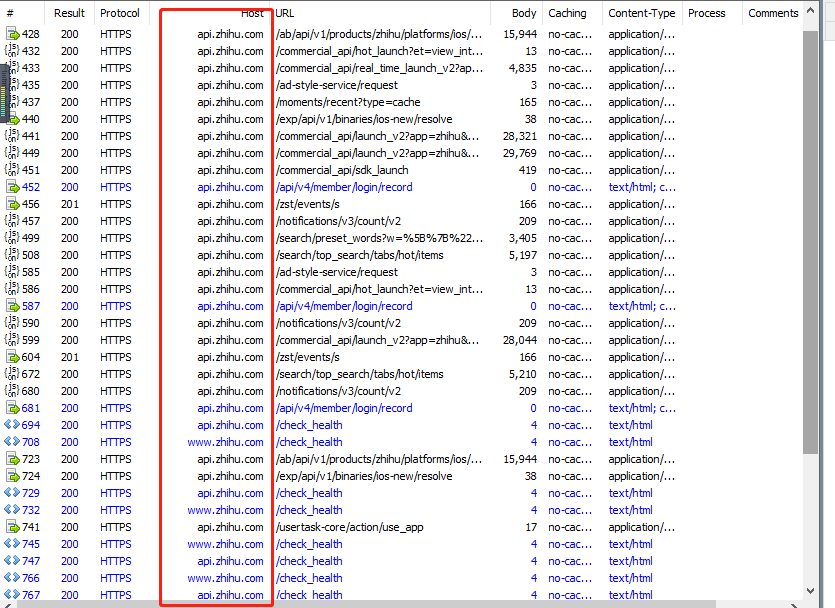Click the Content-Type column header
The width and height of the screenshot is (835, 608).
click(641, 13)
